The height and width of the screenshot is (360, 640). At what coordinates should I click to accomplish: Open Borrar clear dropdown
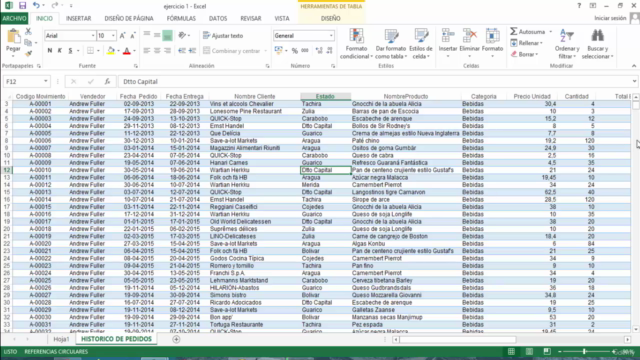[524, 54]
